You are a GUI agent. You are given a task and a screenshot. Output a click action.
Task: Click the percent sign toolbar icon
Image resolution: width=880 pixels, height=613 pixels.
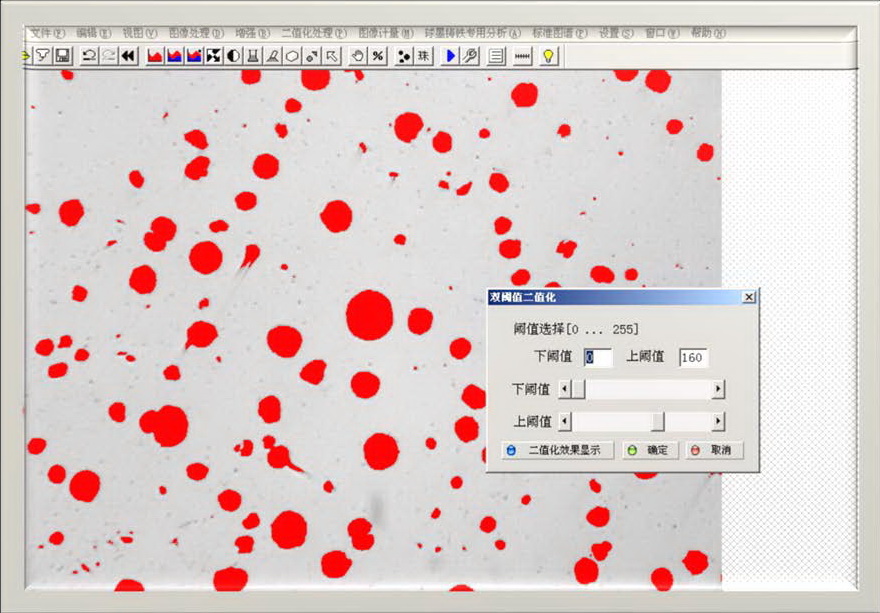tap(378, 56)
